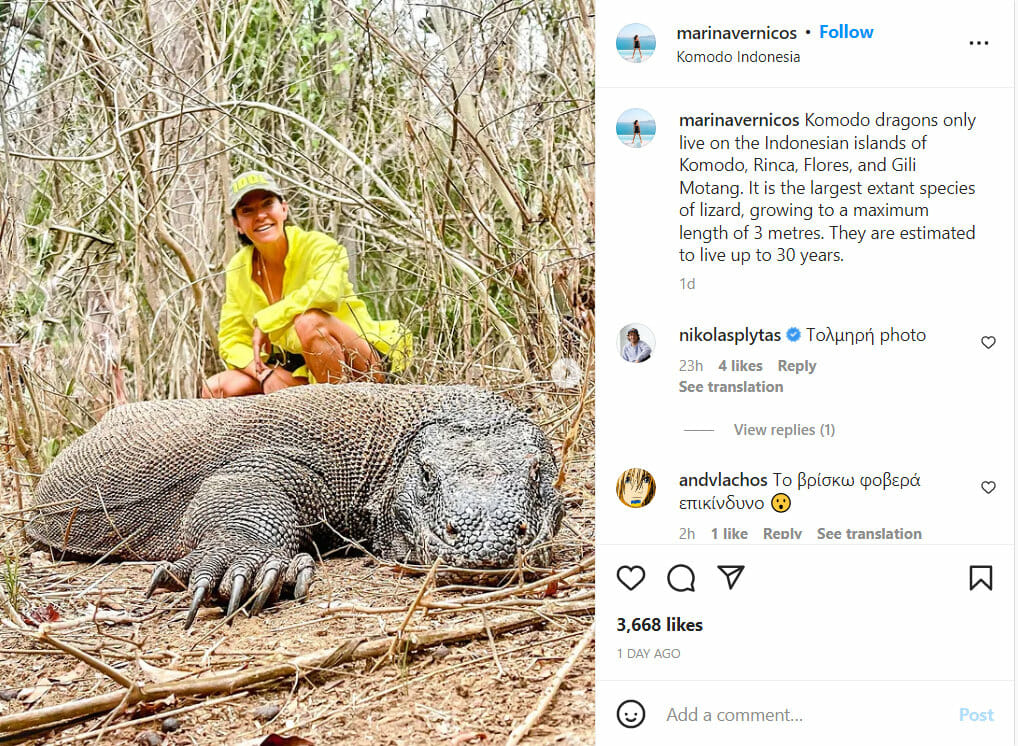Reply to nikolasplytas's comment

point(797,366)
